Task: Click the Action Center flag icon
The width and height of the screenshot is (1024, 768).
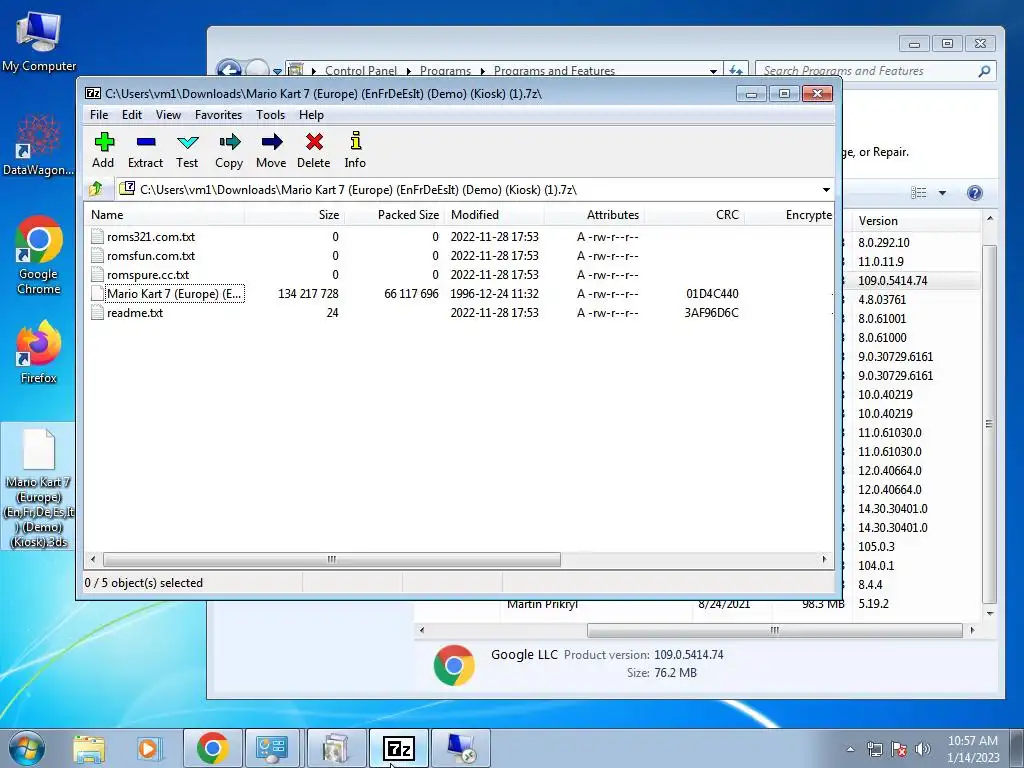Action: point(899,749)
